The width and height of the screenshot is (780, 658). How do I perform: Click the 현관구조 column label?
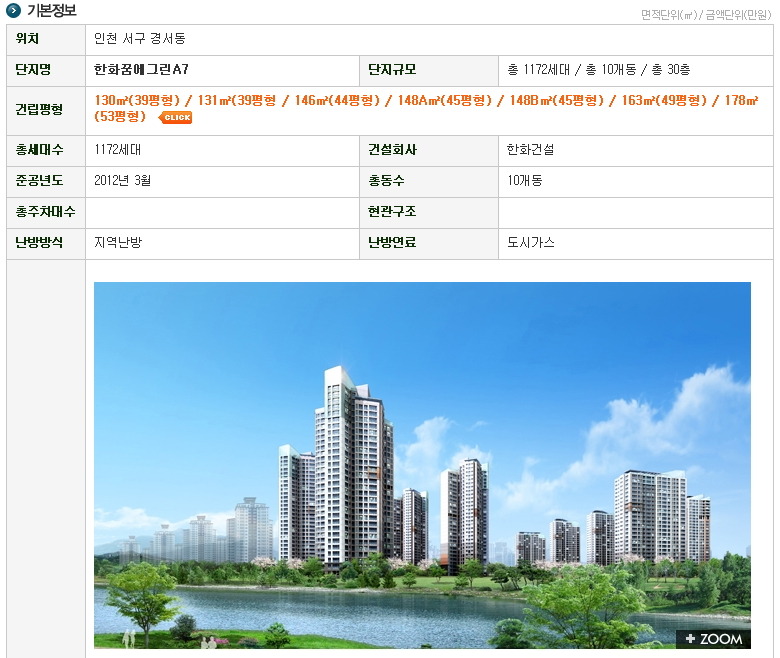pyautogui.click(x=392, y=211)
